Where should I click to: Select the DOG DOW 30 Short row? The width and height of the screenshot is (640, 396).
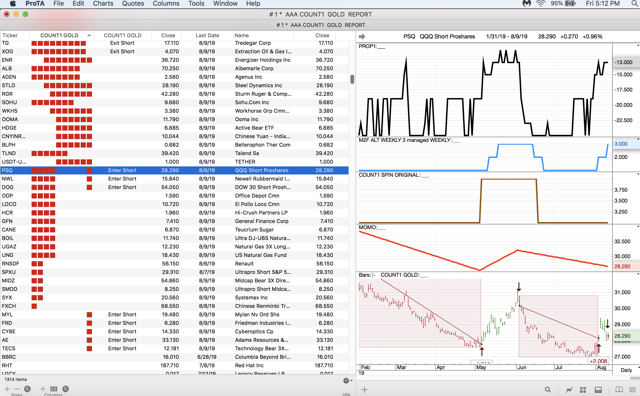pos(174,187)
